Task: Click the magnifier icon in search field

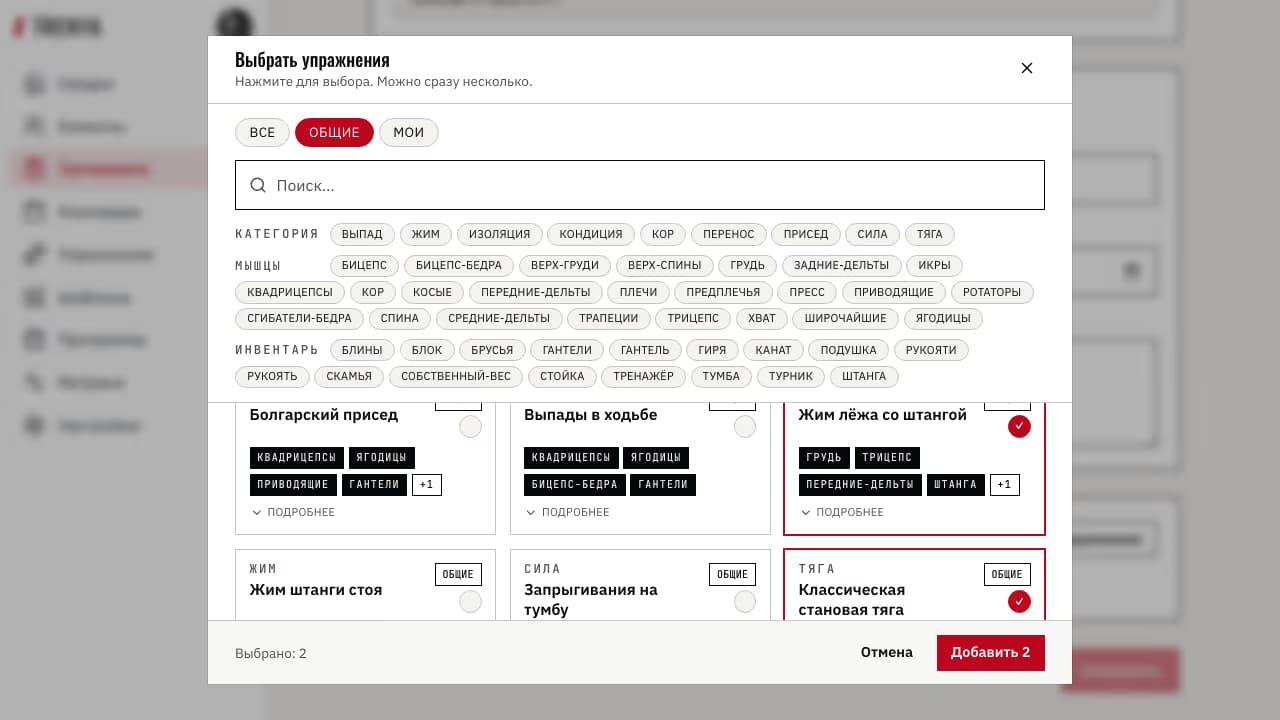Action: [258, 185]
